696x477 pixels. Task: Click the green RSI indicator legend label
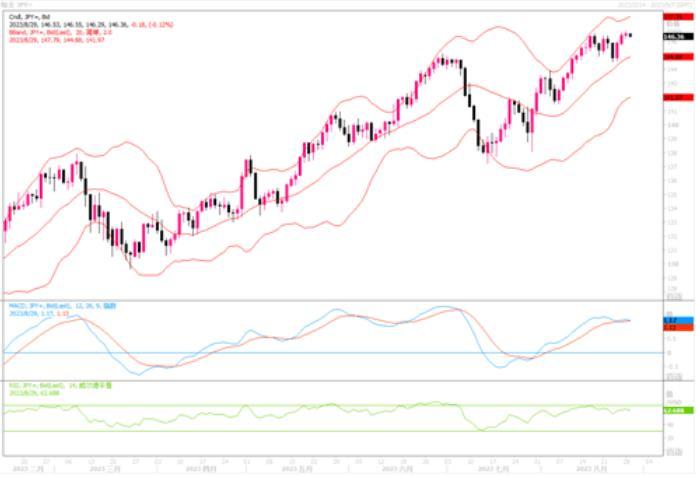tap(60, 386)
